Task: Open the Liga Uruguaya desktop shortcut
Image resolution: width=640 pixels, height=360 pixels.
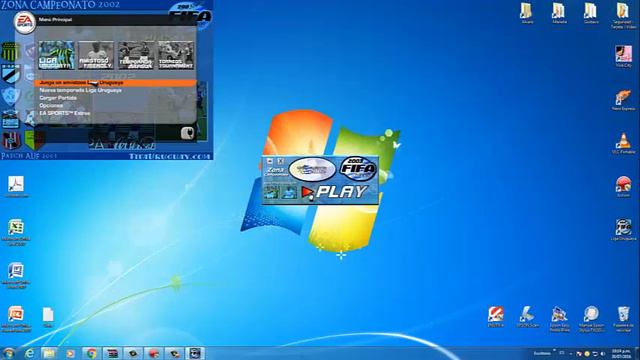Action: click(x=623, y=230)
